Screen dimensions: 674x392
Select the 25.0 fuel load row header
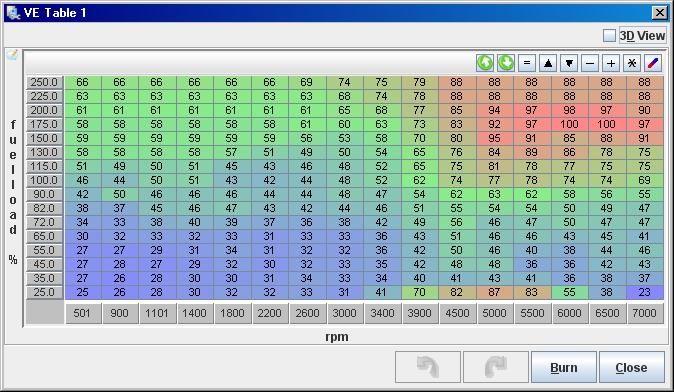pos(45,292)
